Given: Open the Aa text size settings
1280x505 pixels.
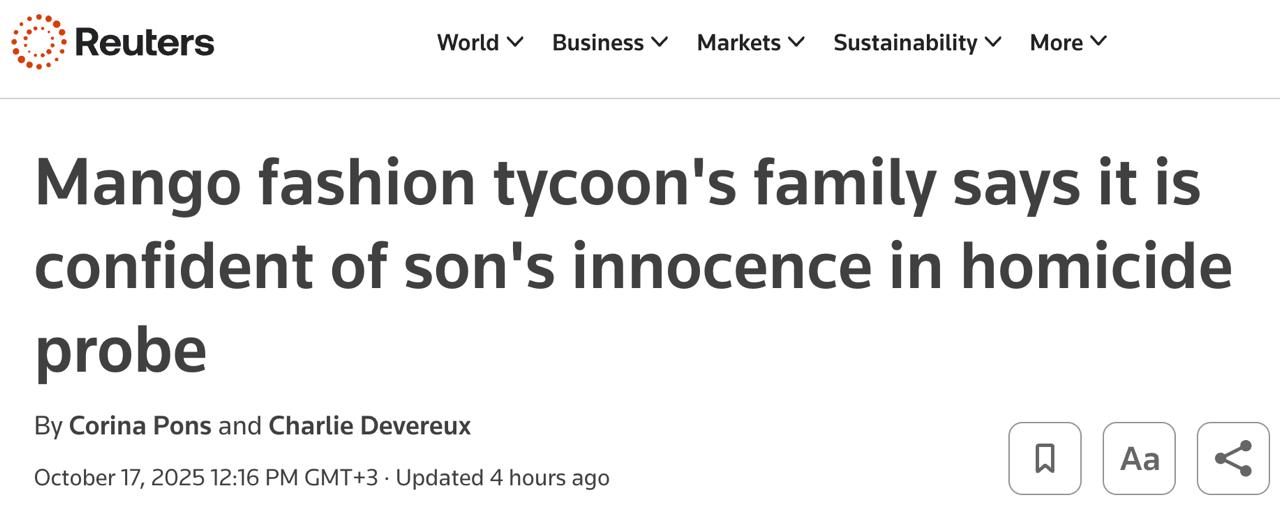Looking at the screenshot, I should point(1139,458).
